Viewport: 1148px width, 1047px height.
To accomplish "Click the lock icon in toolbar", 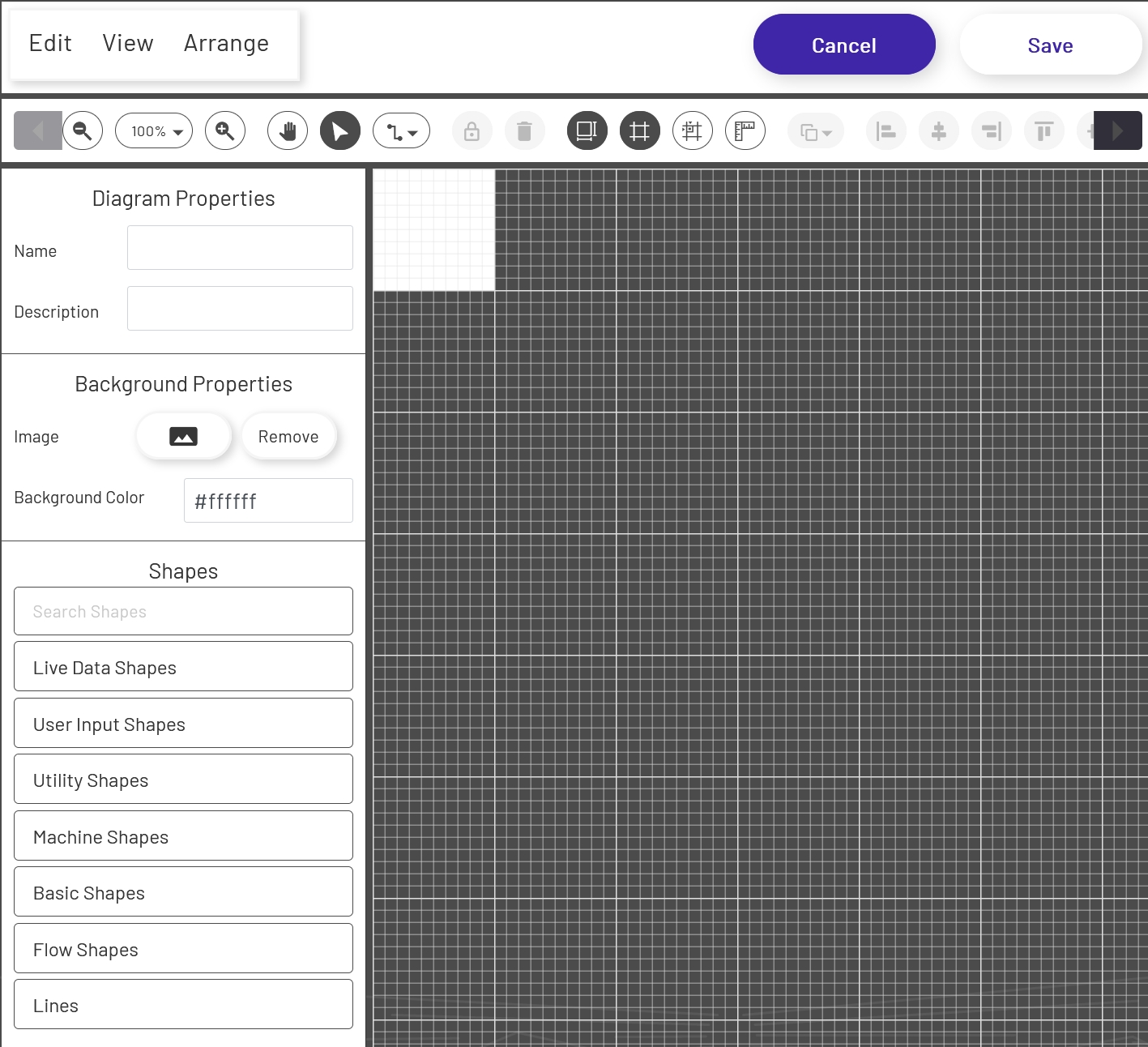I will (472, 130).
